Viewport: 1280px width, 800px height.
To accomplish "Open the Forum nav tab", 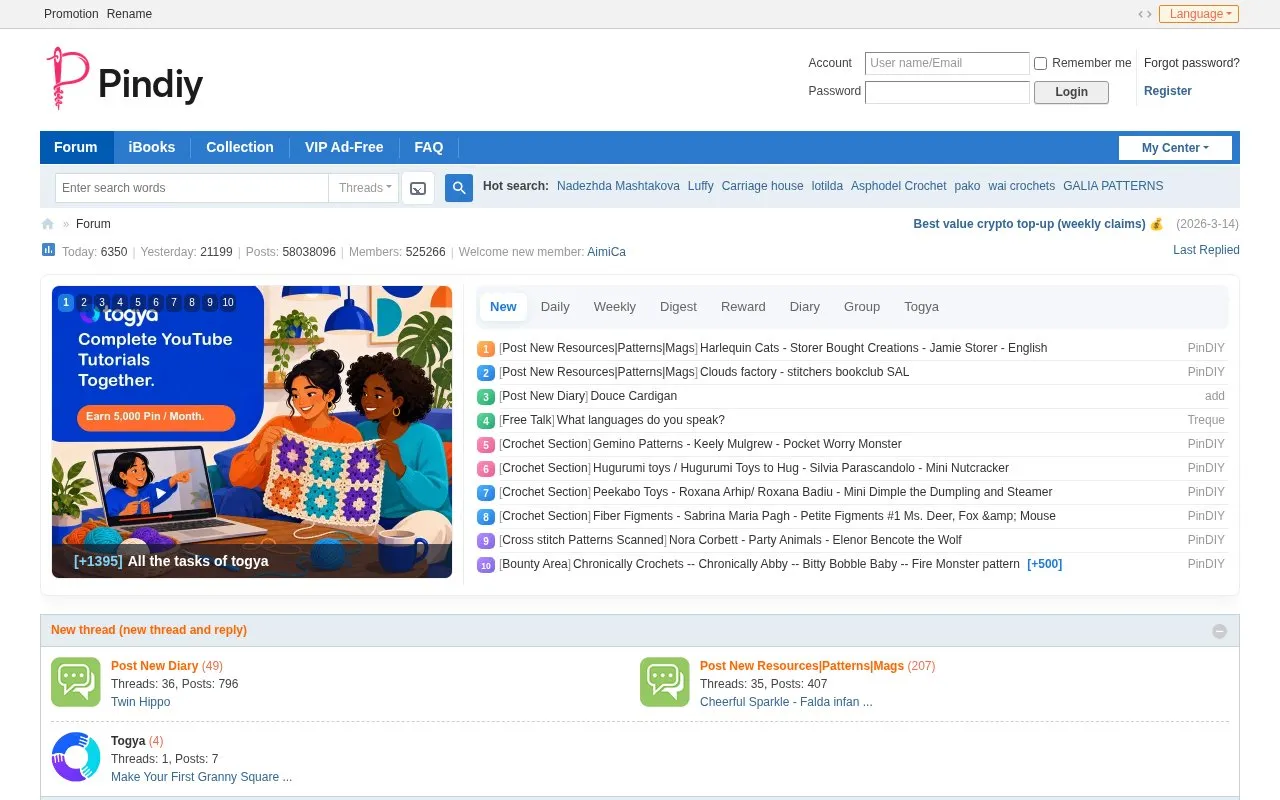I will pyautogui.click(x=76, y=147).
